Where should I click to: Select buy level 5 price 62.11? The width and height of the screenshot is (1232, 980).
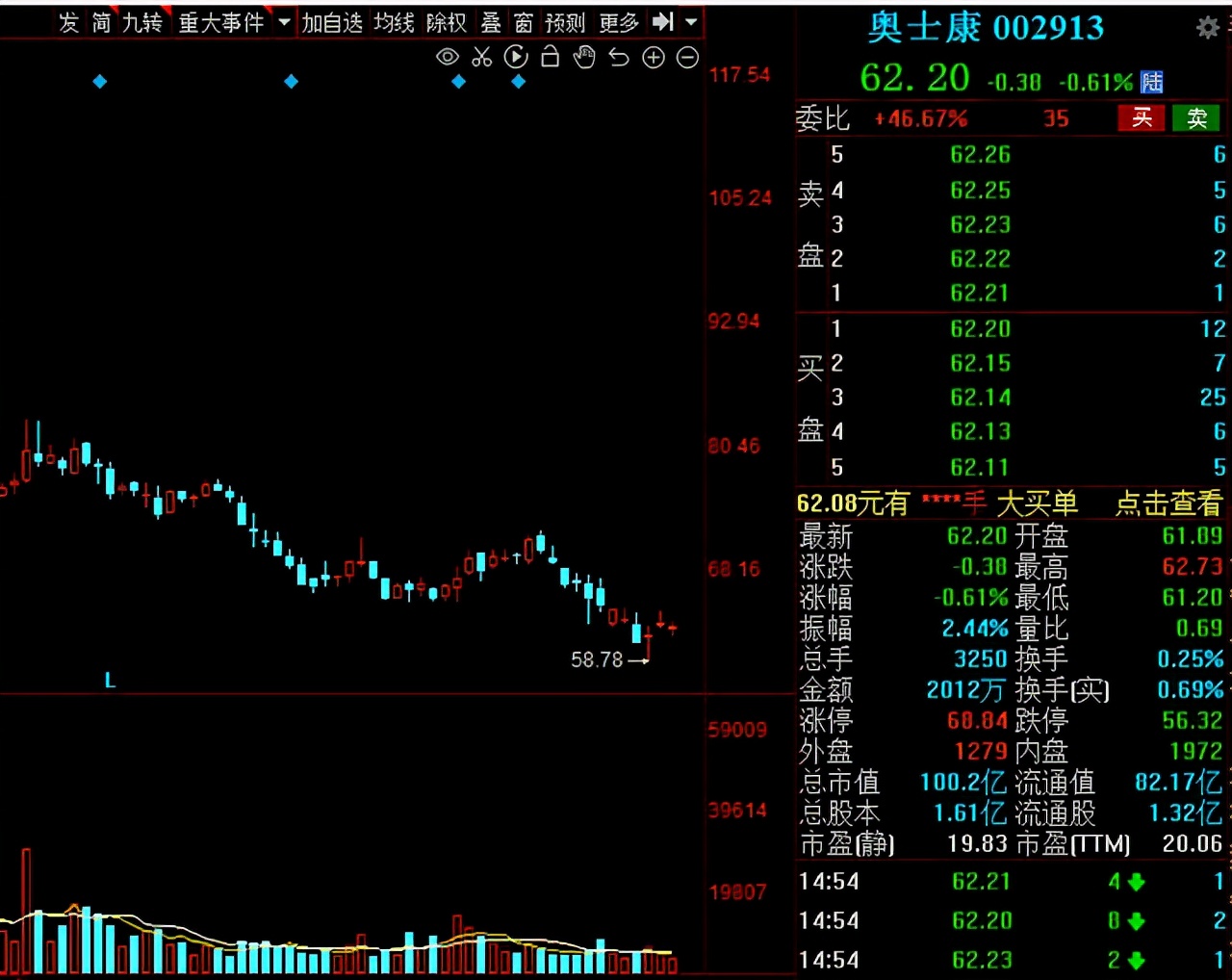981,467
